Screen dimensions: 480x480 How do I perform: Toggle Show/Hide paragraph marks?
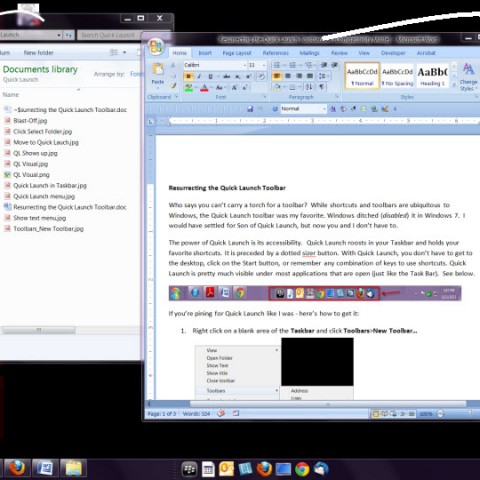click(321, 87)
